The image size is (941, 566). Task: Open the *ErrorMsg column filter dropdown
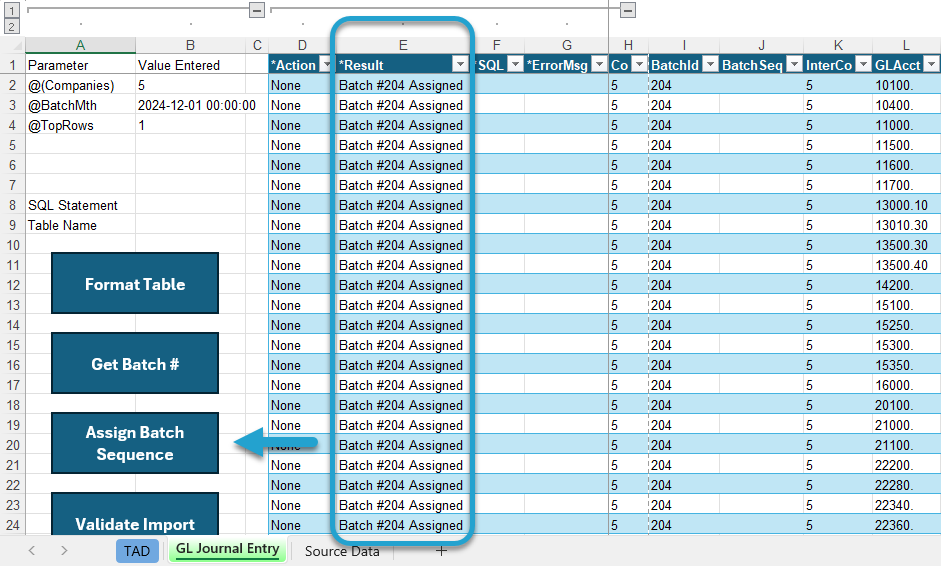coord(600,64)
